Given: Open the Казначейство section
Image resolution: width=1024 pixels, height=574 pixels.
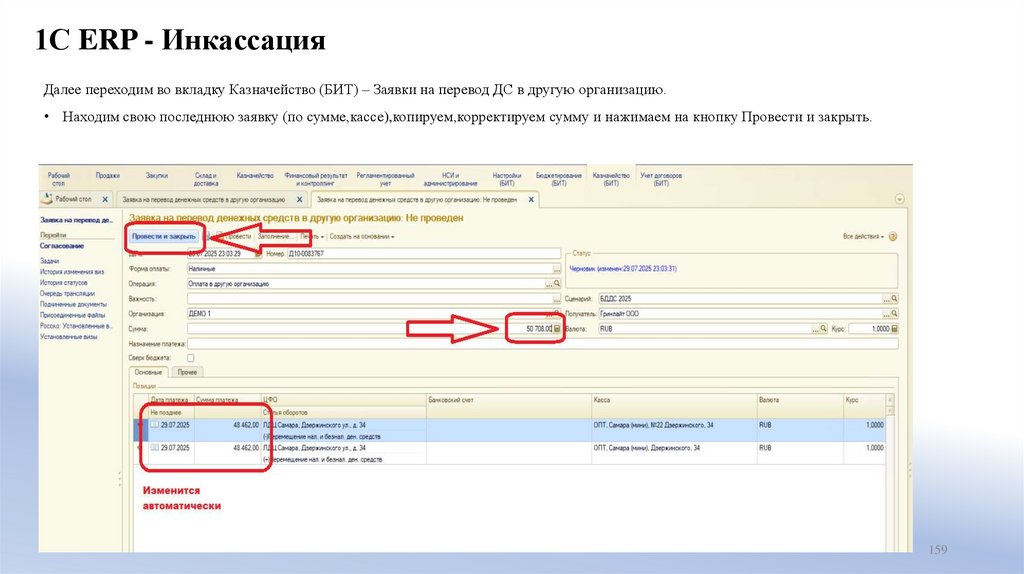Looking at the screenshot, I should coord(255,176).
